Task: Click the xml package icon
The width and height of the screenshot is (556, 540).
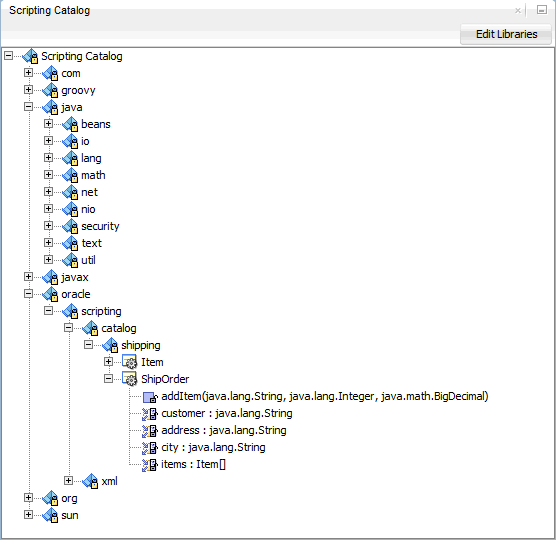Action: pos(90,481)
